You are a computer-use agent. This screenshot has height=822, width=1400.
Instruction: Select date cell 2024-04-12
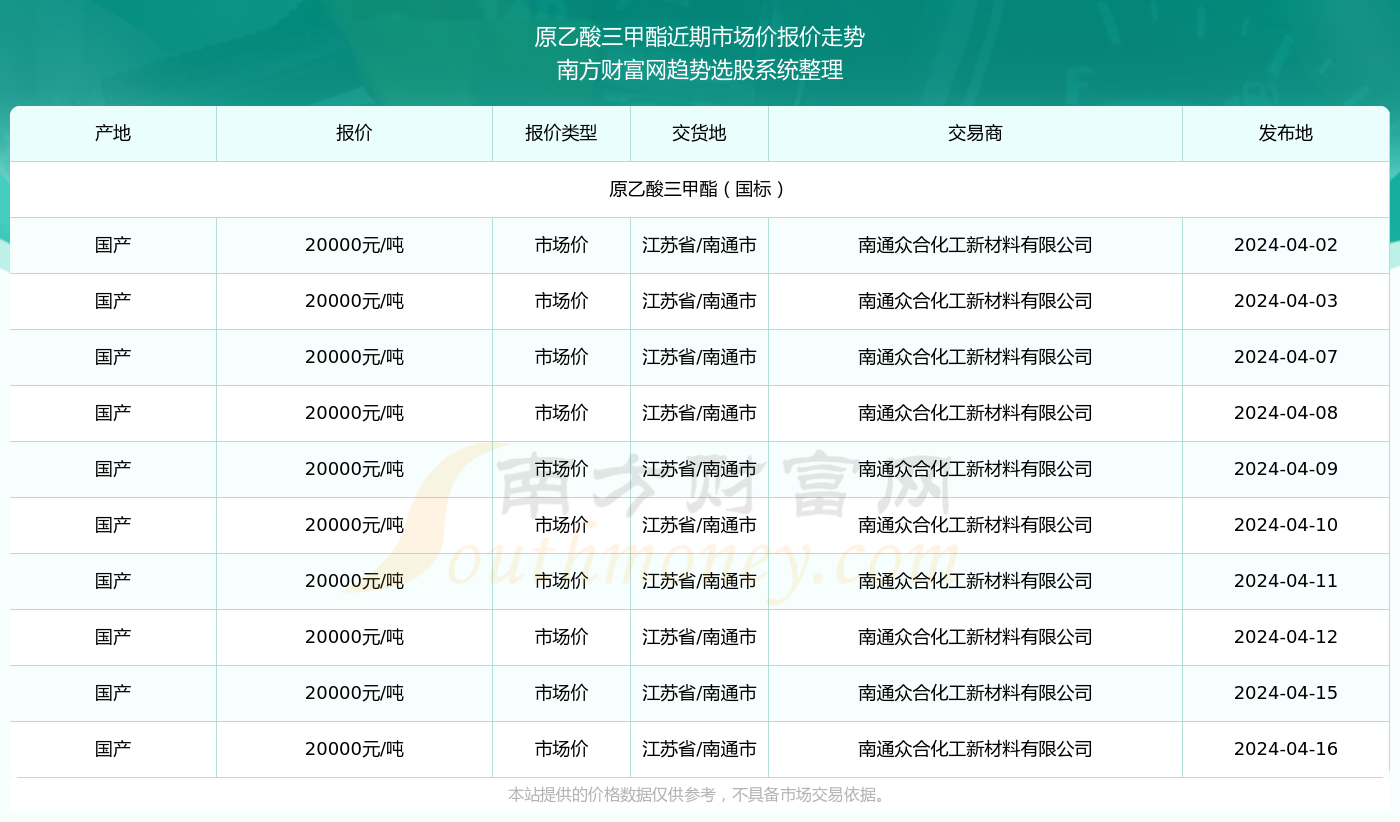pyautogui.click(x=1286, y=637)
